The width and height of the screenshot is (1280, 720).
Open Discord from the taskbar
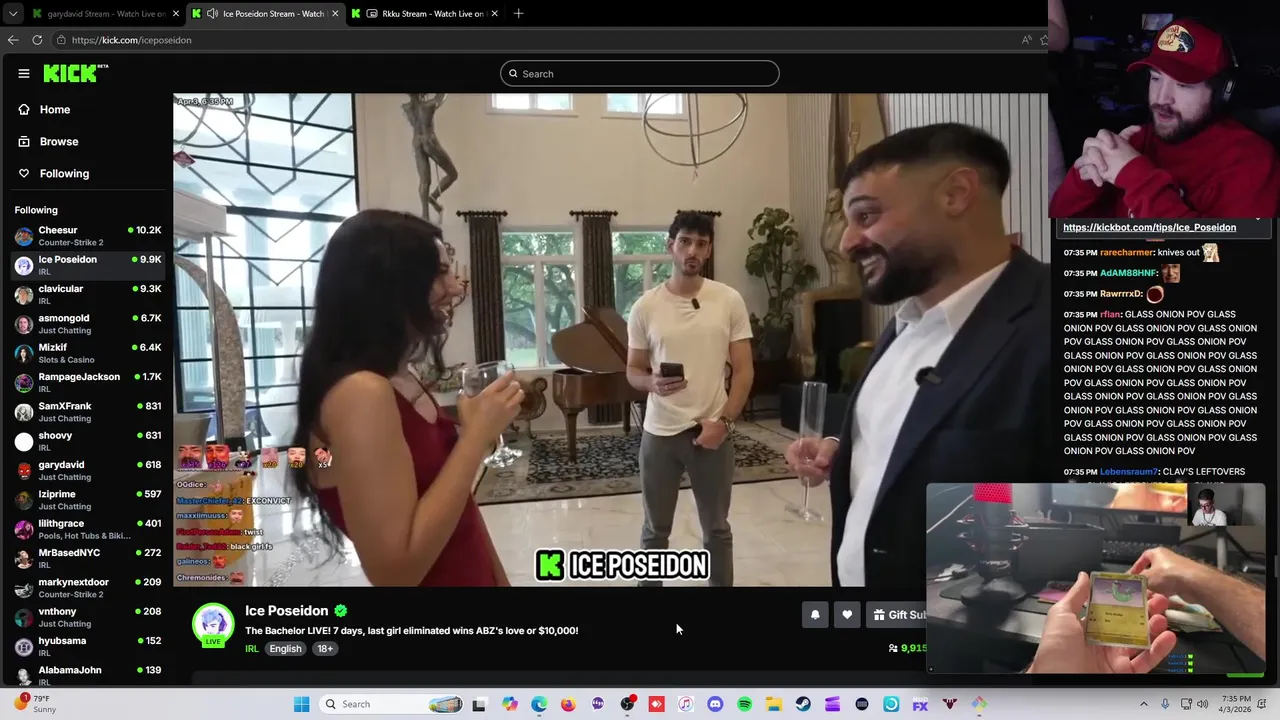pos(715,704)
